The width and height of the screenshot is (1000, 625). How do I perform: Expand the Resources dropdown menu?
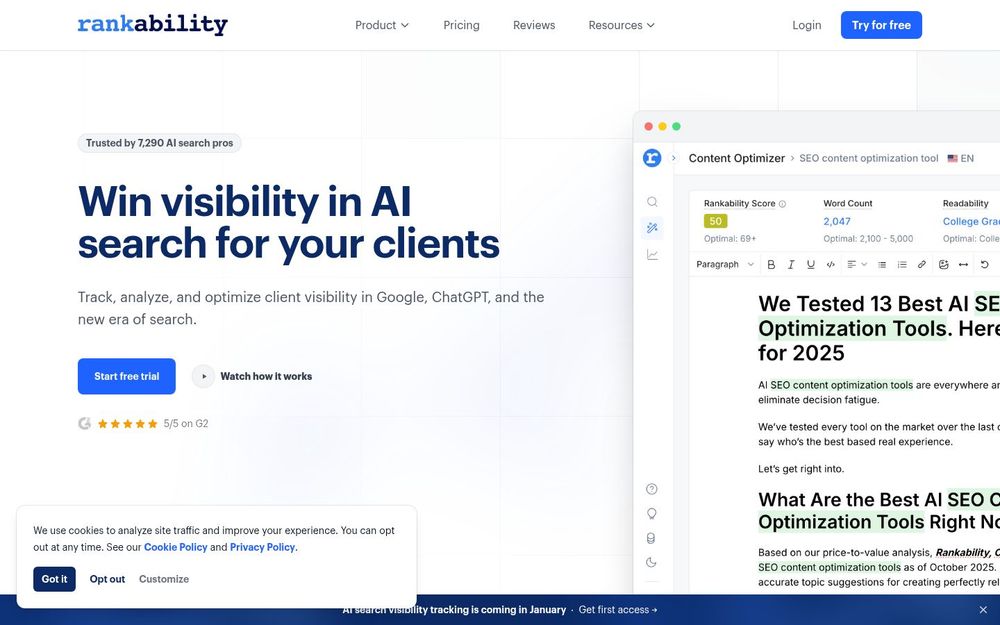tap(621, 25)
